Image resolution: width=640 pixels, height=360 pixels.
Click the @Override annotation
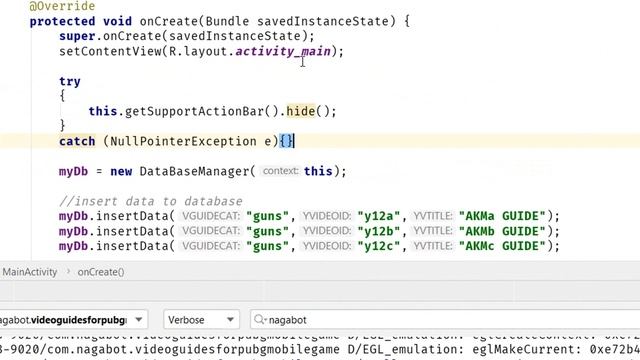pos(62,6)
